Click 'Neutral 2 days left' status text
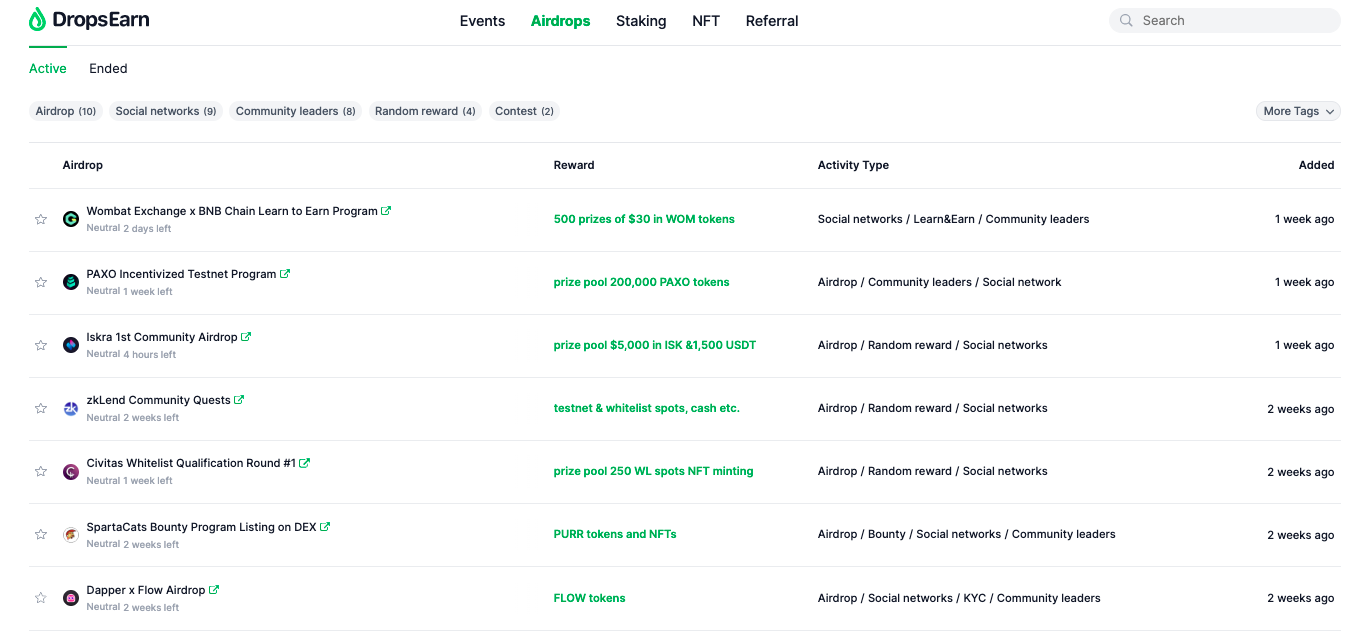Screen dimensions: 1362x631 point(129,229)
